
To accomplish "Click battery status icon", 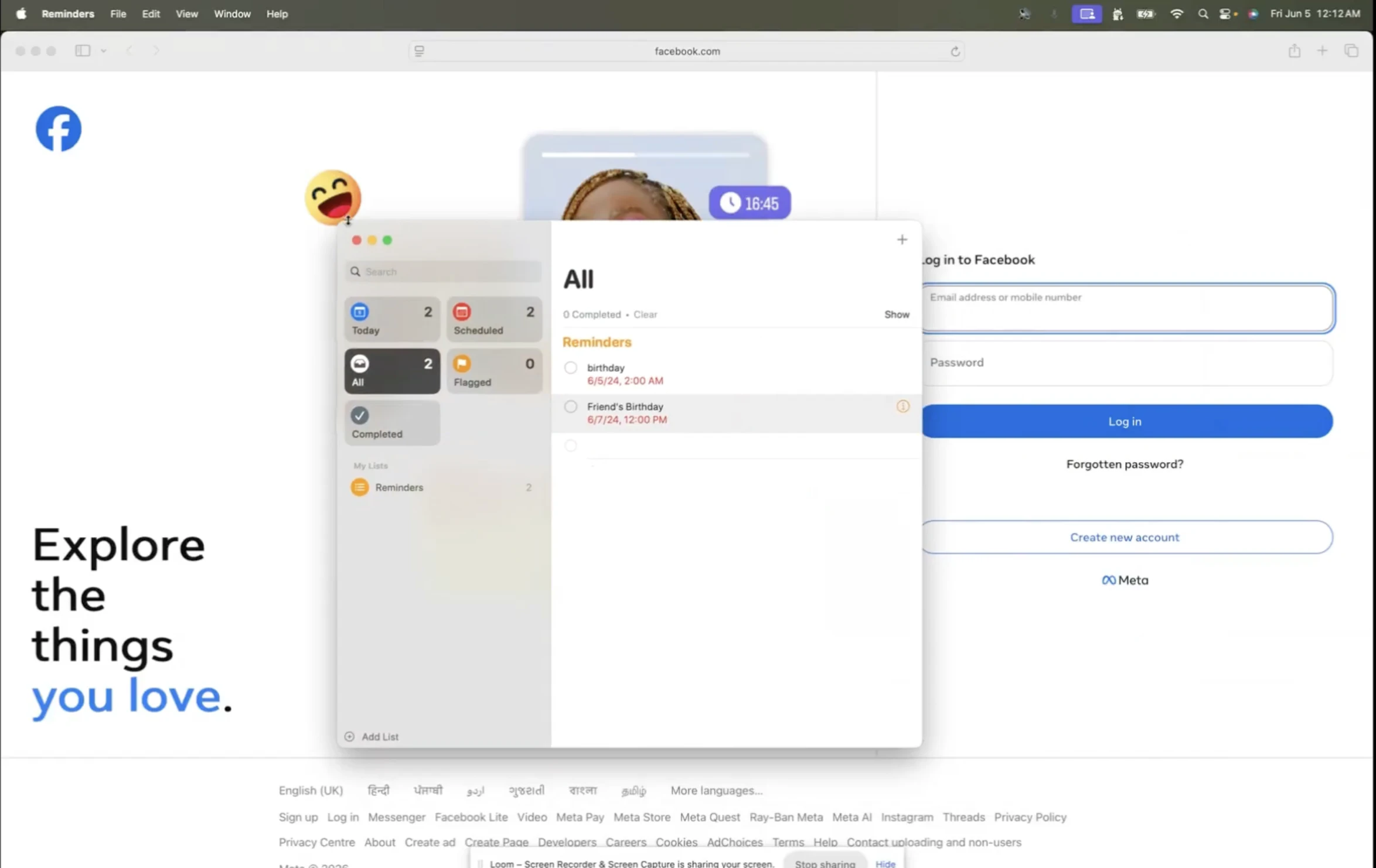I will pyautogui.click(x=1146, y=13).
